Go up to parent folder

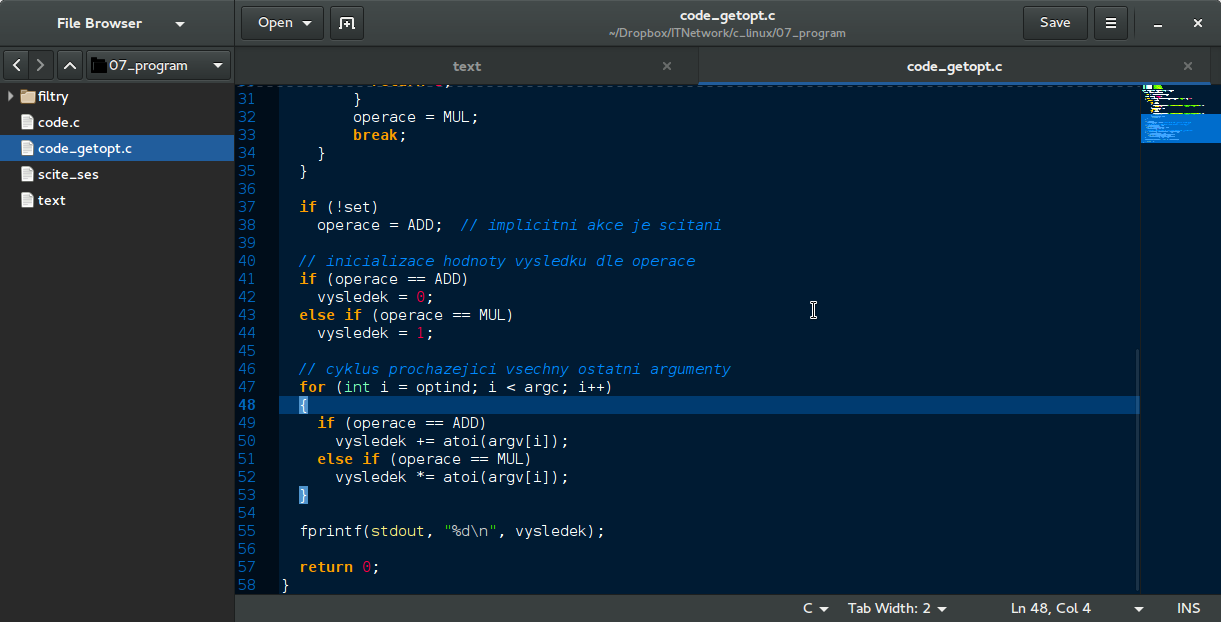(69, 66)
